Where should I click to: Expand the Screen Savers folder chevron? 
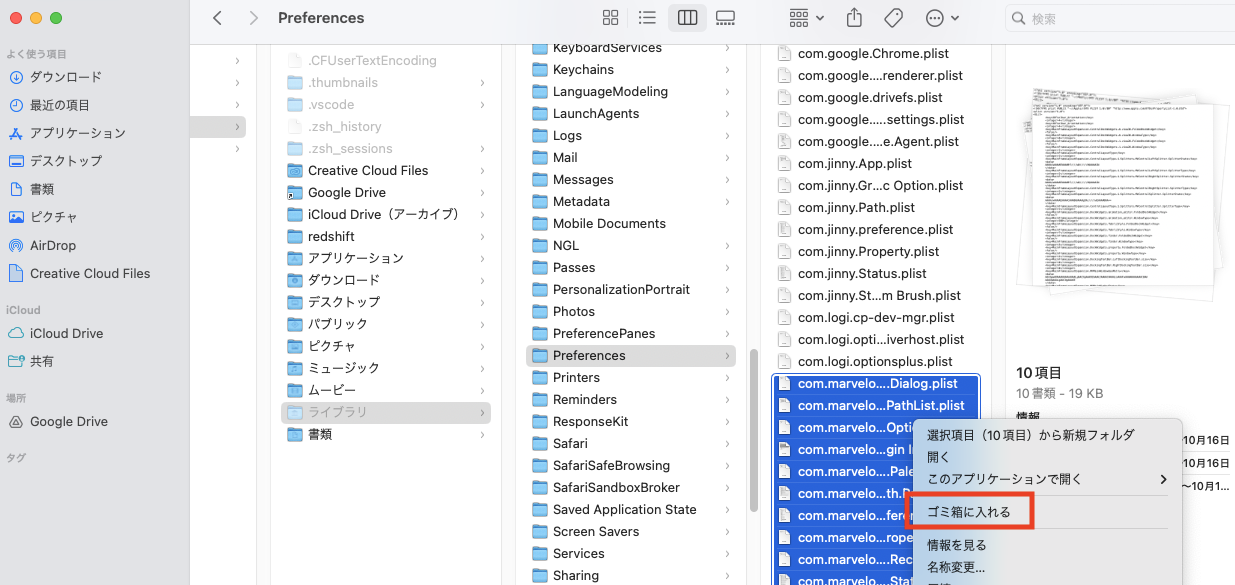[x=727, y=532]
